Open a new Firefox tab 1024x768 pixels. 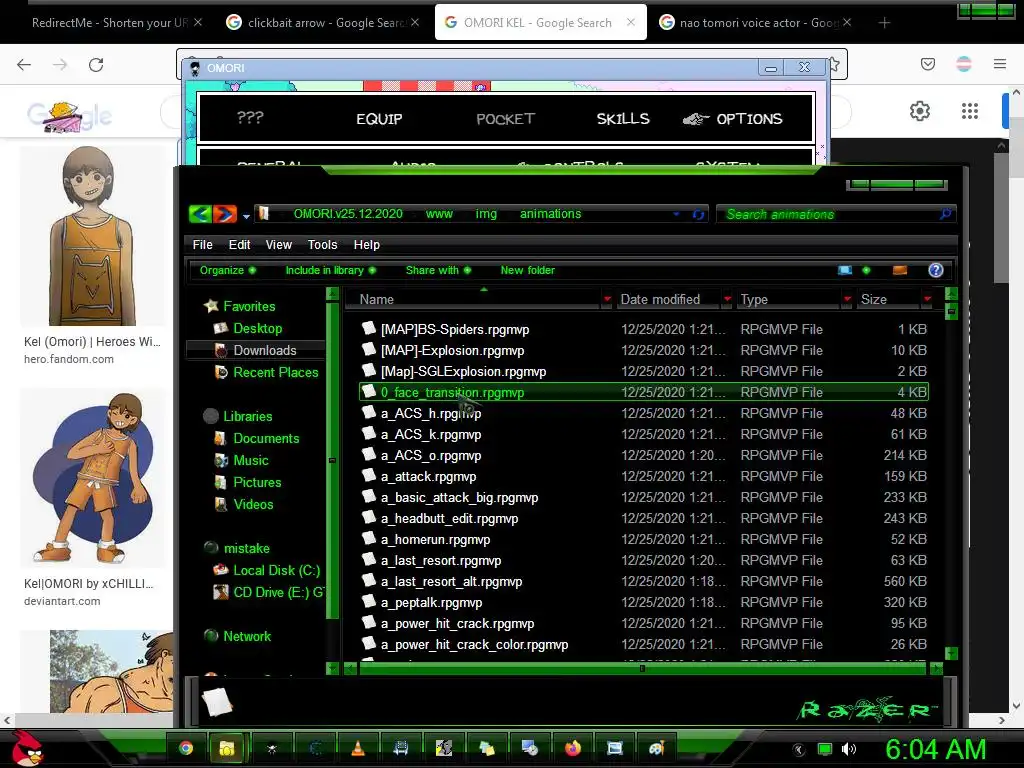point(884,23)
